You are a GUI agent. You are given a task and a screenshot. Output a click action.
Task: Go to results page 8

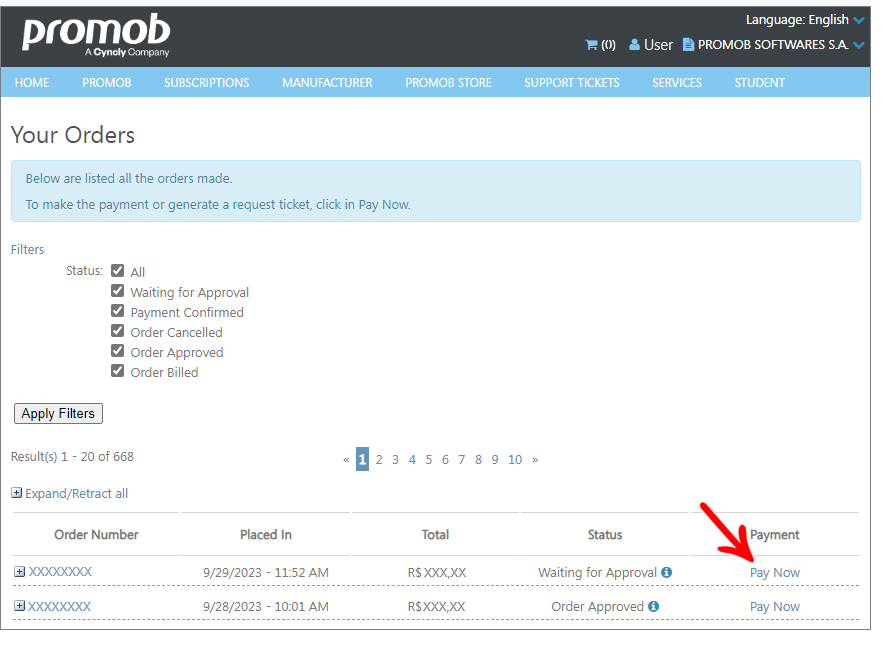[478, 459]
